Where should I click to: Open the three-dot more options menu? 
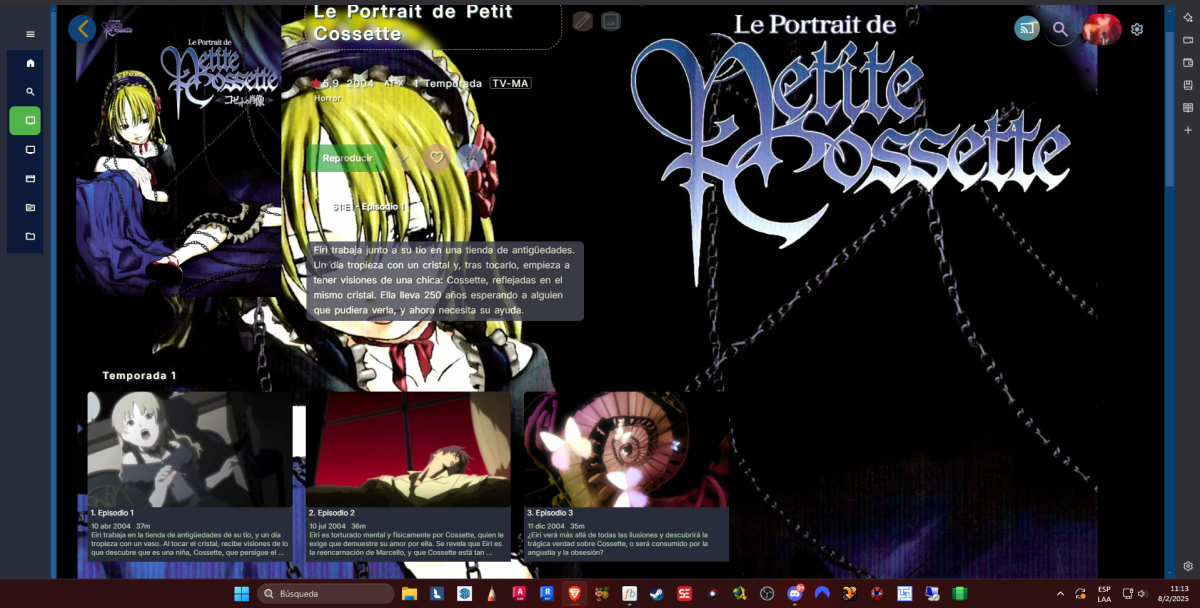pos(471,157)
